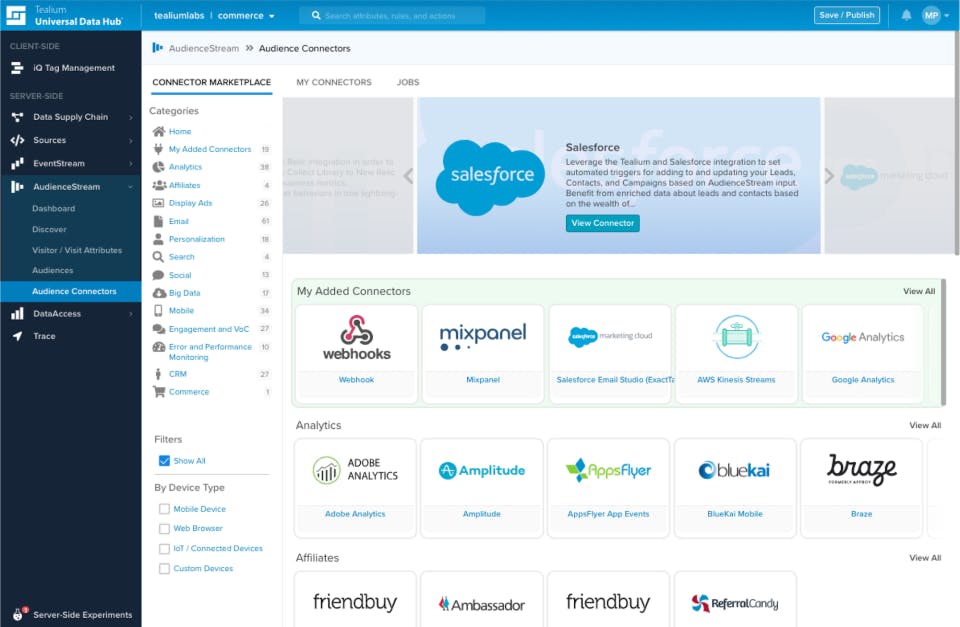Open the Webhook connector card

(x=356, y=354)
